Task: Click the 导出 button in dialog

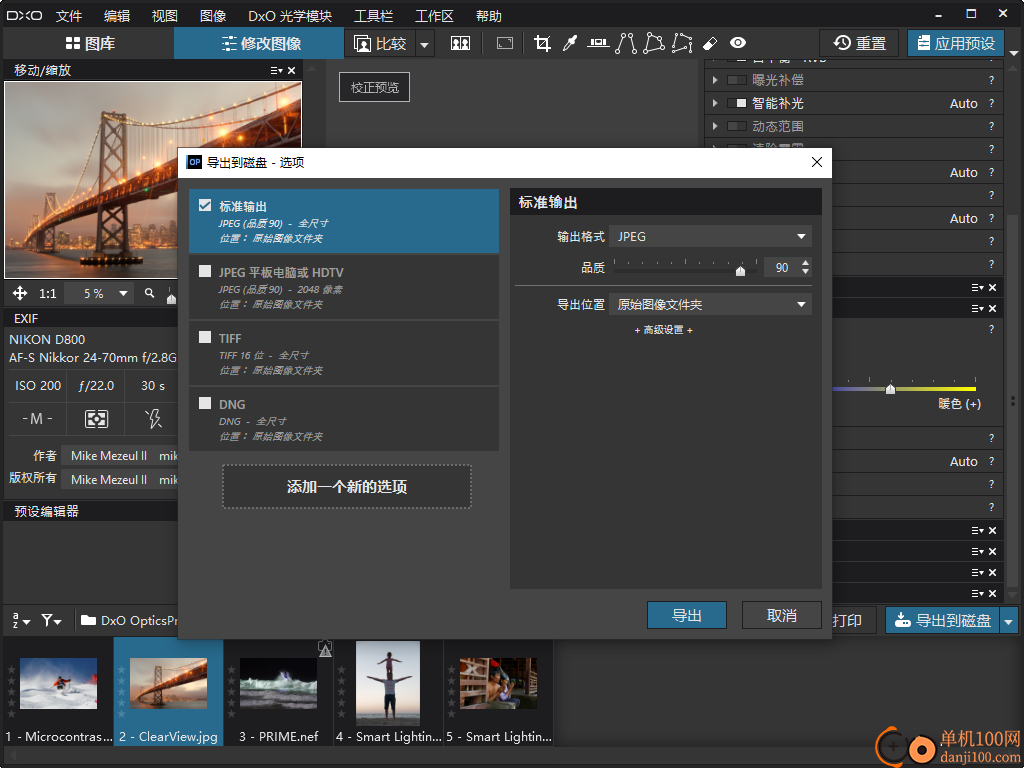Action: coord(687,615)
